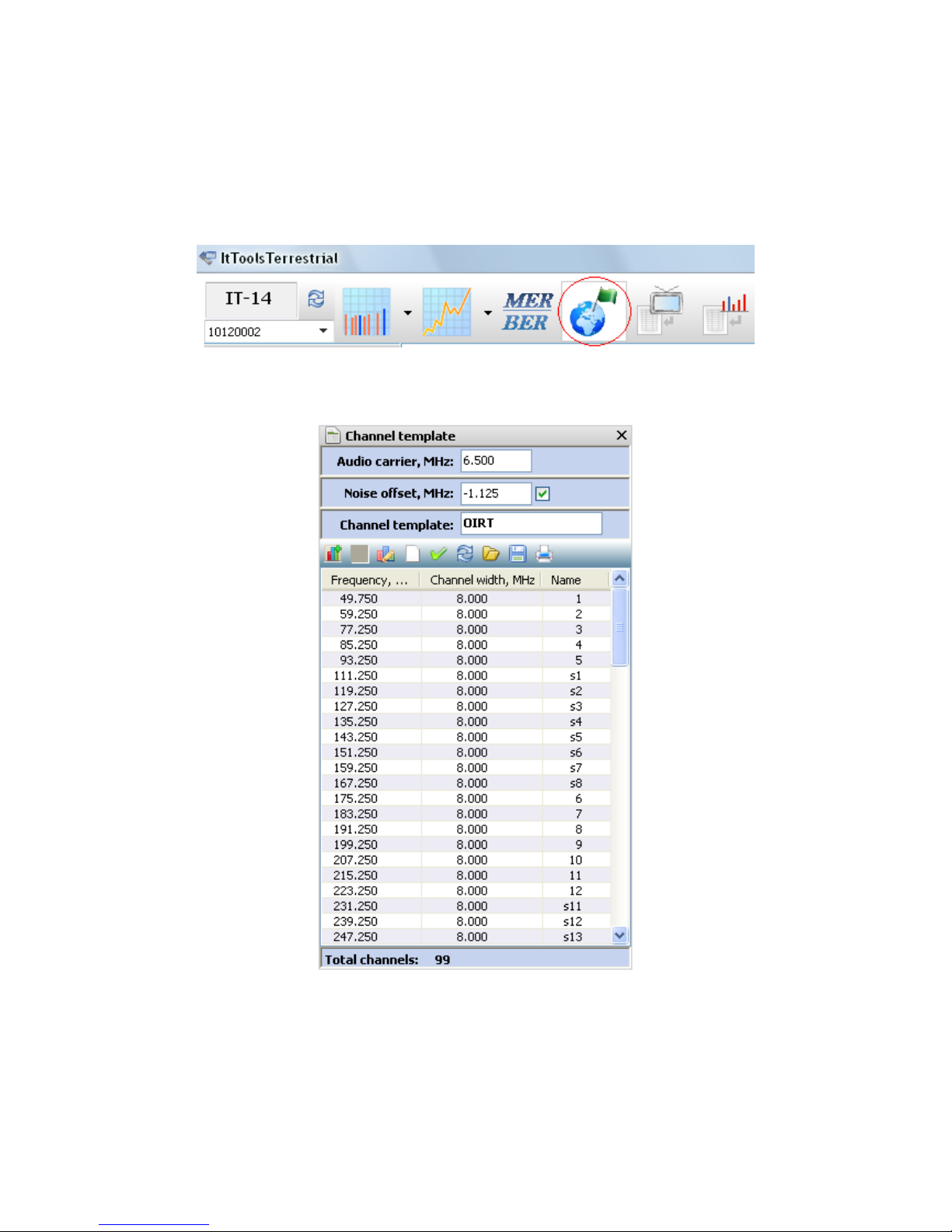The width and height of the screenshot is (952, 1232).
Task: Edit channel with chart-pencil icon
Action: (x=386, y=553)
